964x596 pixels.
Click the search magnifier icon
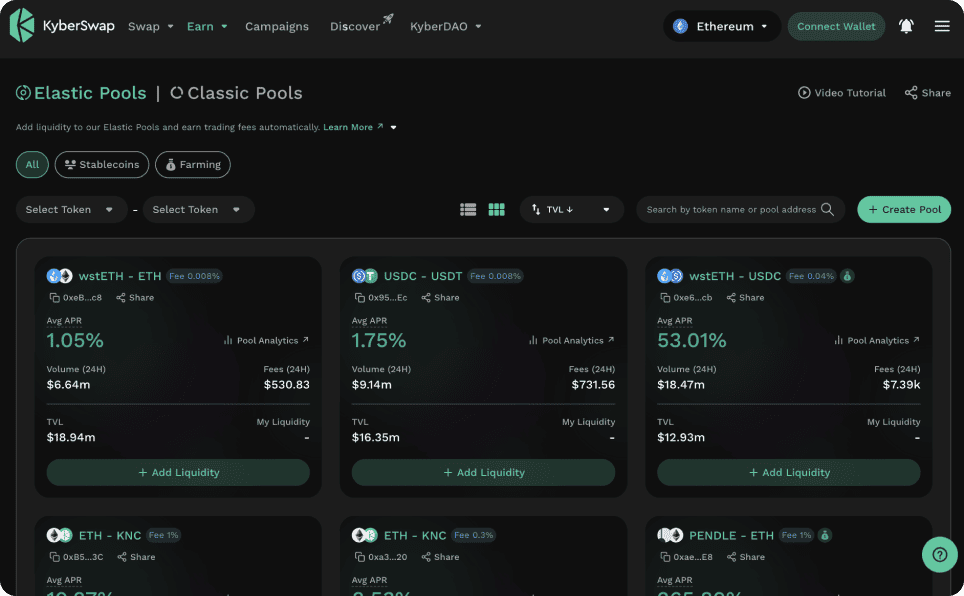828,209
